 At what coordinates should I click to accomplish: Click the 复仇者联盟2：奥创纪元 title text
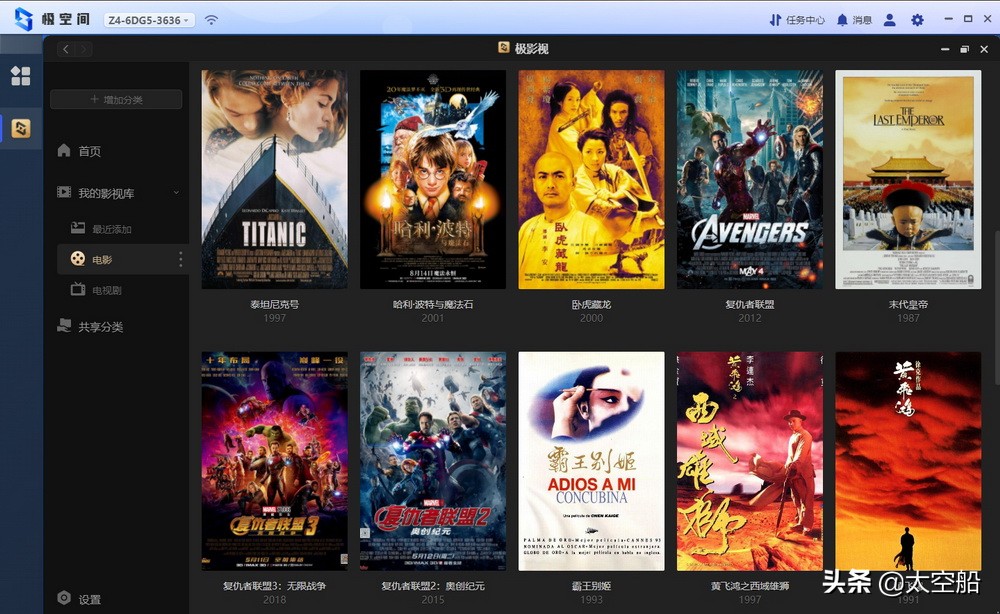click(x=433, y=585)
